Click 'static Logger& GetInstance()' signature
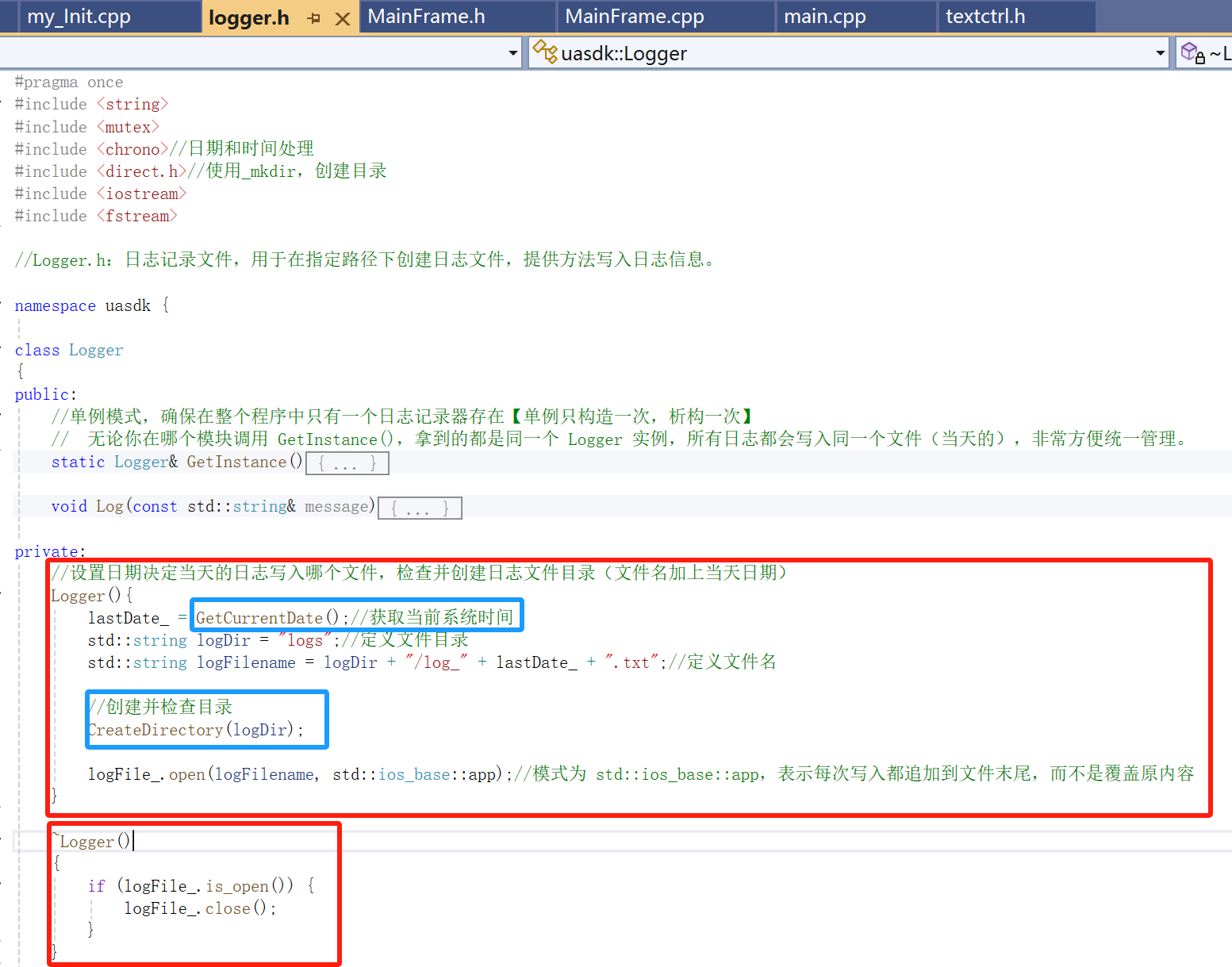Screen dimensions: 1232x967 (177, 462)
